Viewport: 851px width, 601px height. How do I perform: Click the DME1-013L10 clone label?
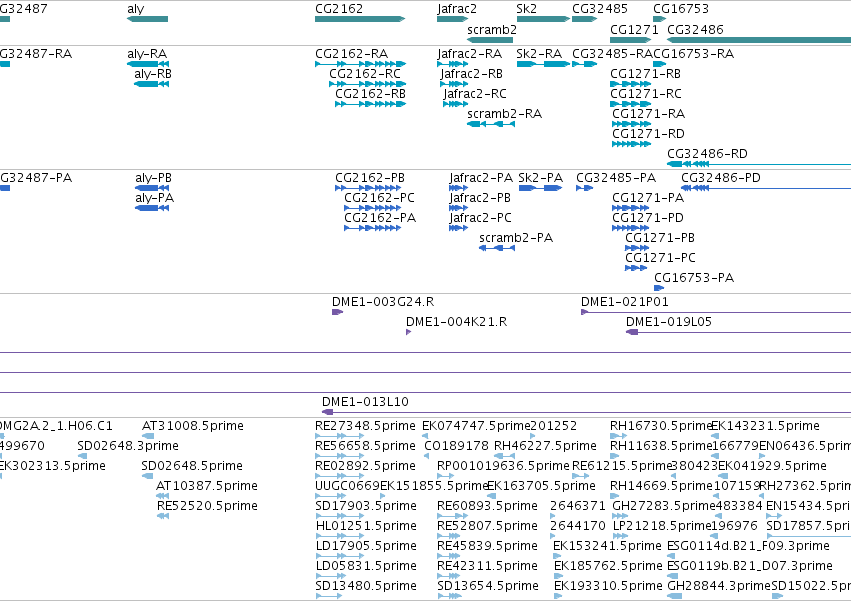tap(365, 402)
